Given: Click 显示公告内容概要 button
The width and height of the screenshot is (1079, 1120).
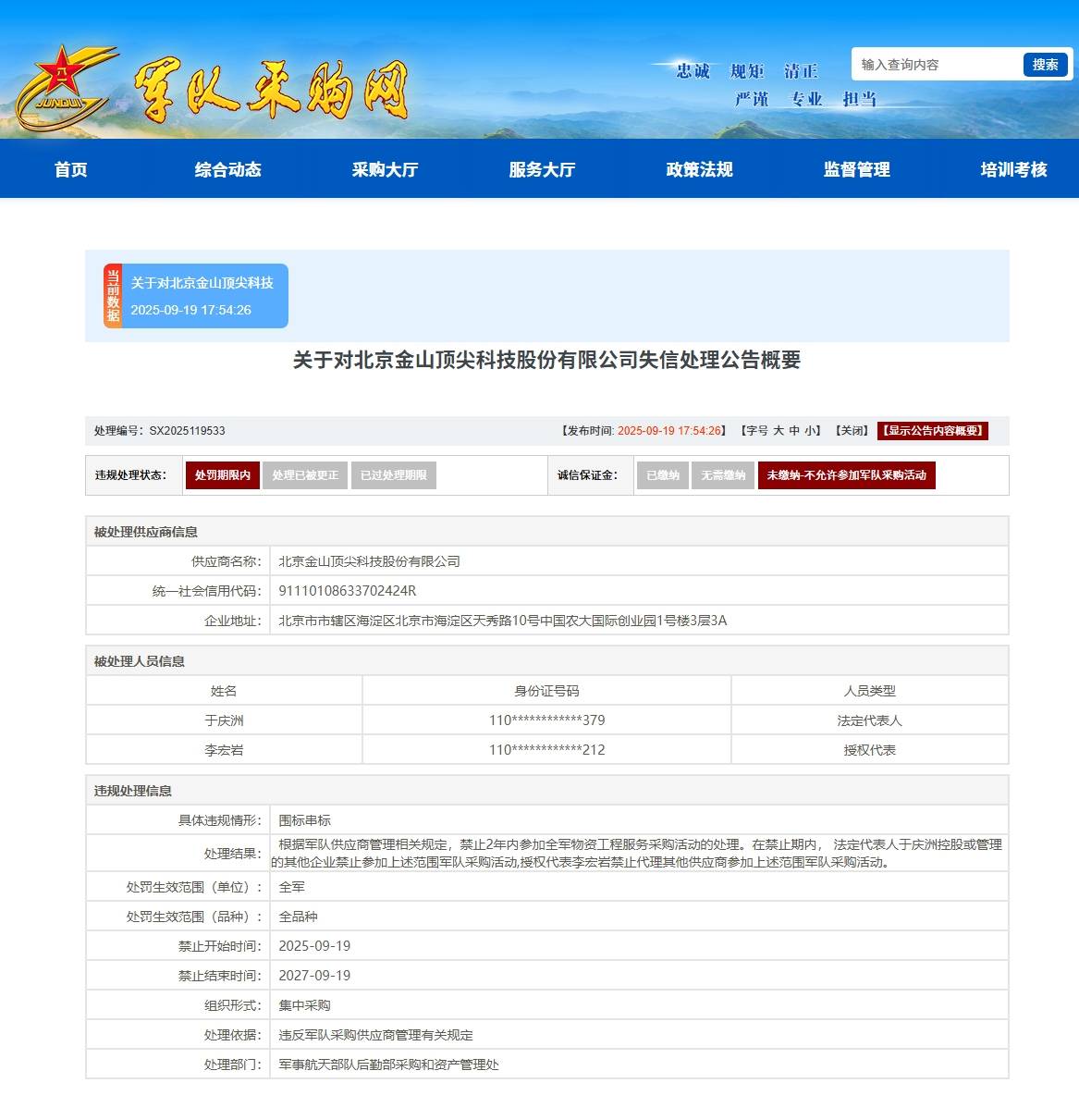Looking at the screenshot, I should [x=933, y=431].
